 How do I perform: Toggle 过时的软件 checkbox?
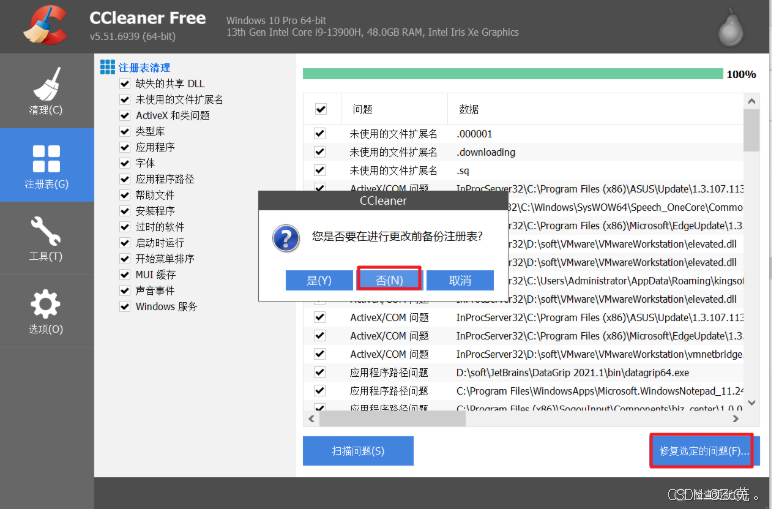125,226
